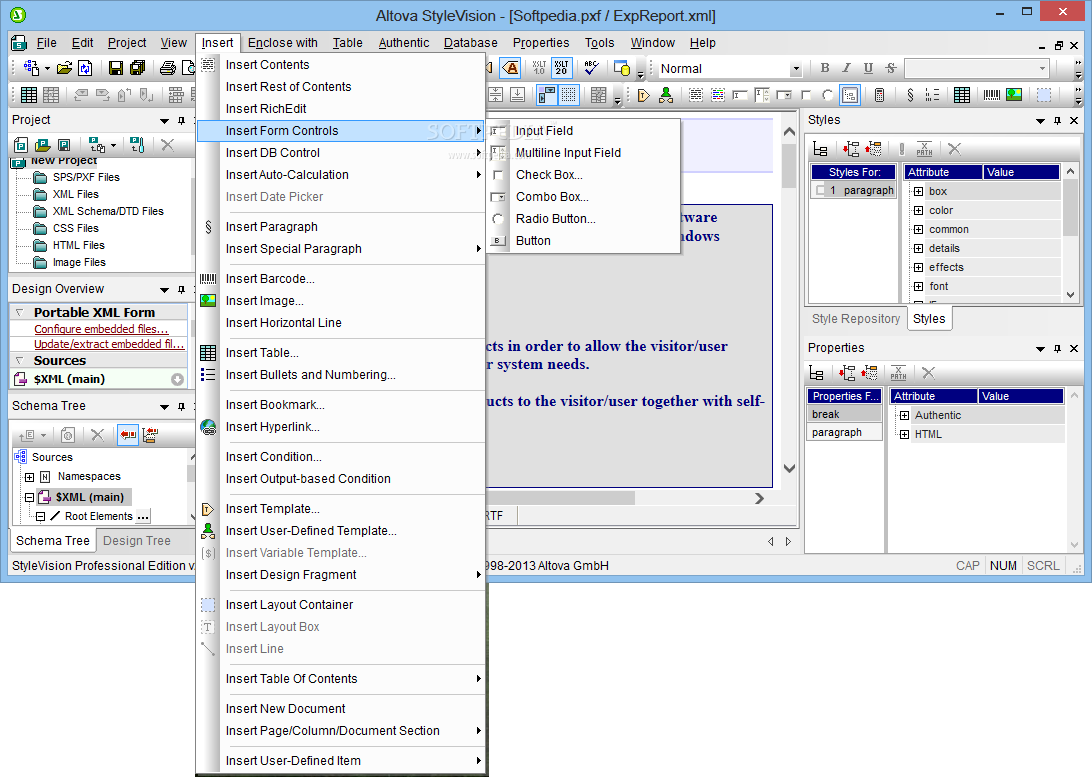Click the Insert User-Defined Template green figure icon
Image resolution: width=1092 pixels, height=777 pixels.
point(666,95)
